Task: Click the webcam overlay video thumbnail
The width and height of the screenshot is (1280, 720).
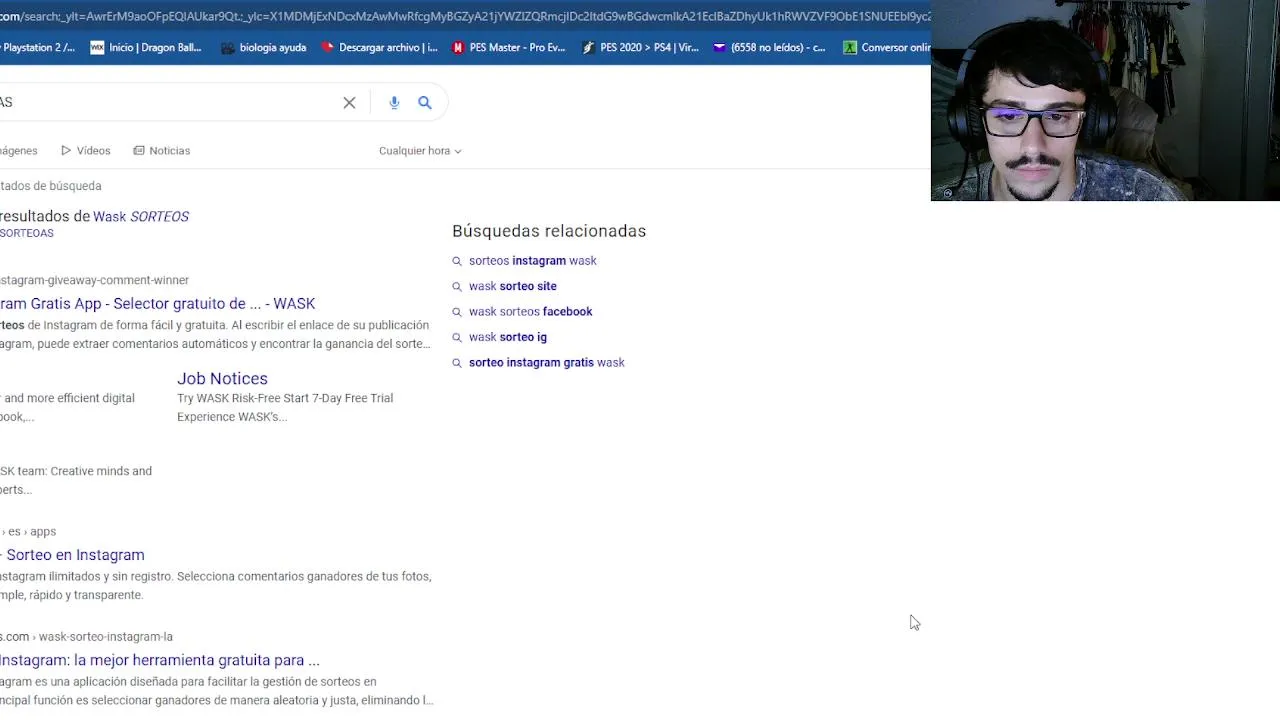Action: pos(1105,100)
